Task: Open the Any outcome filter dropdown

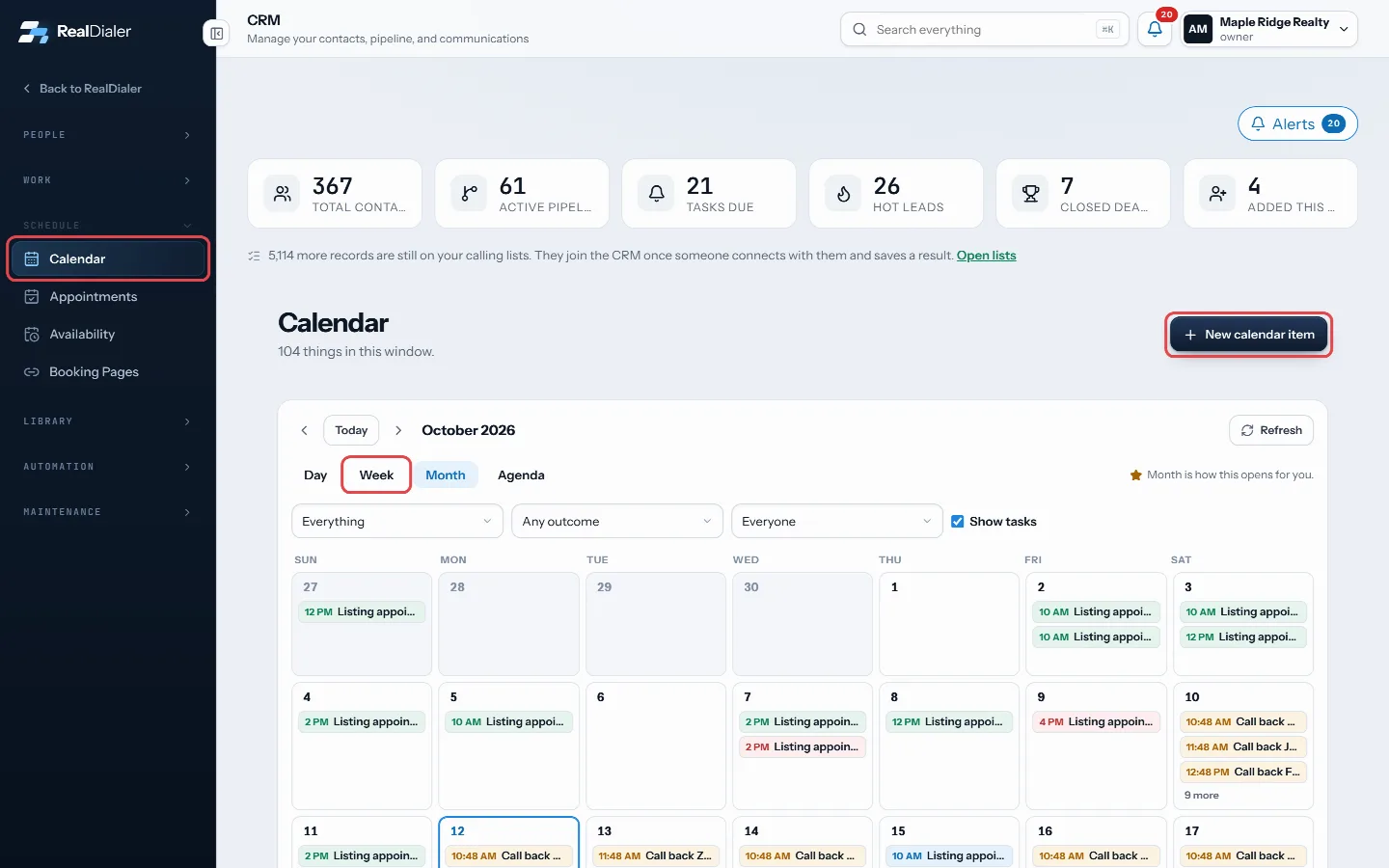Action: click(x=617, y=522)
